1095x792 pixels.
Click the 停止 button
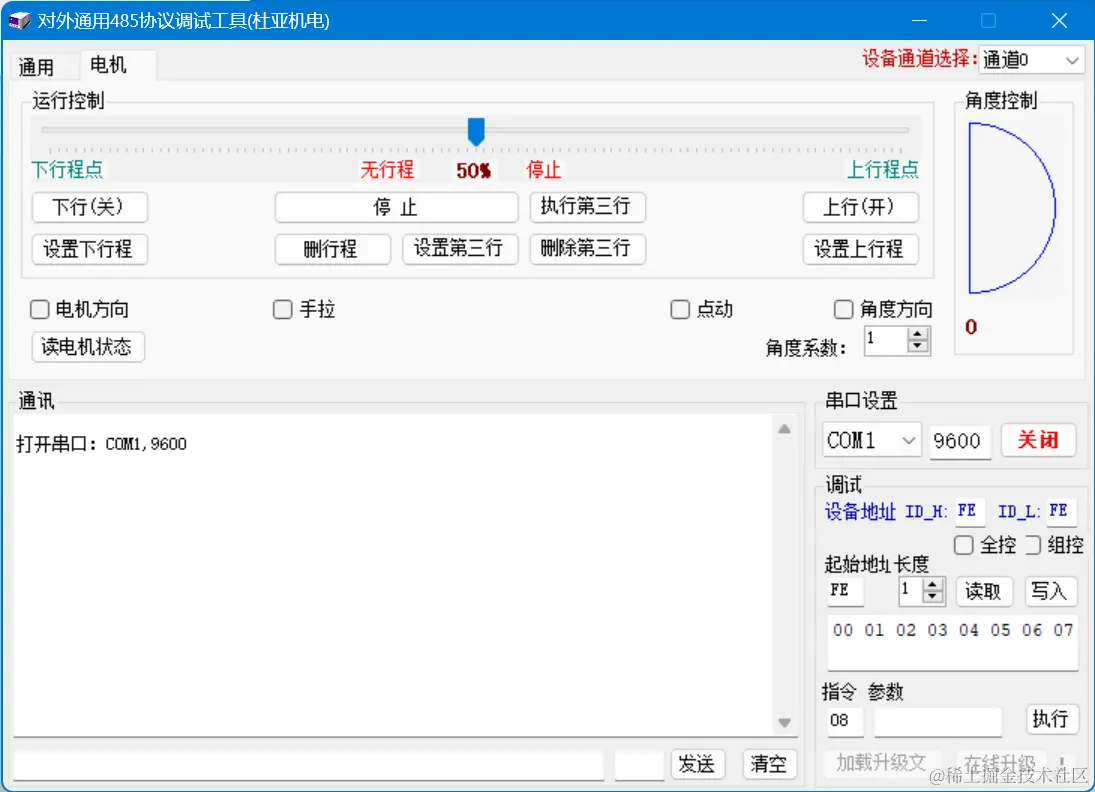tap(396, 207)
